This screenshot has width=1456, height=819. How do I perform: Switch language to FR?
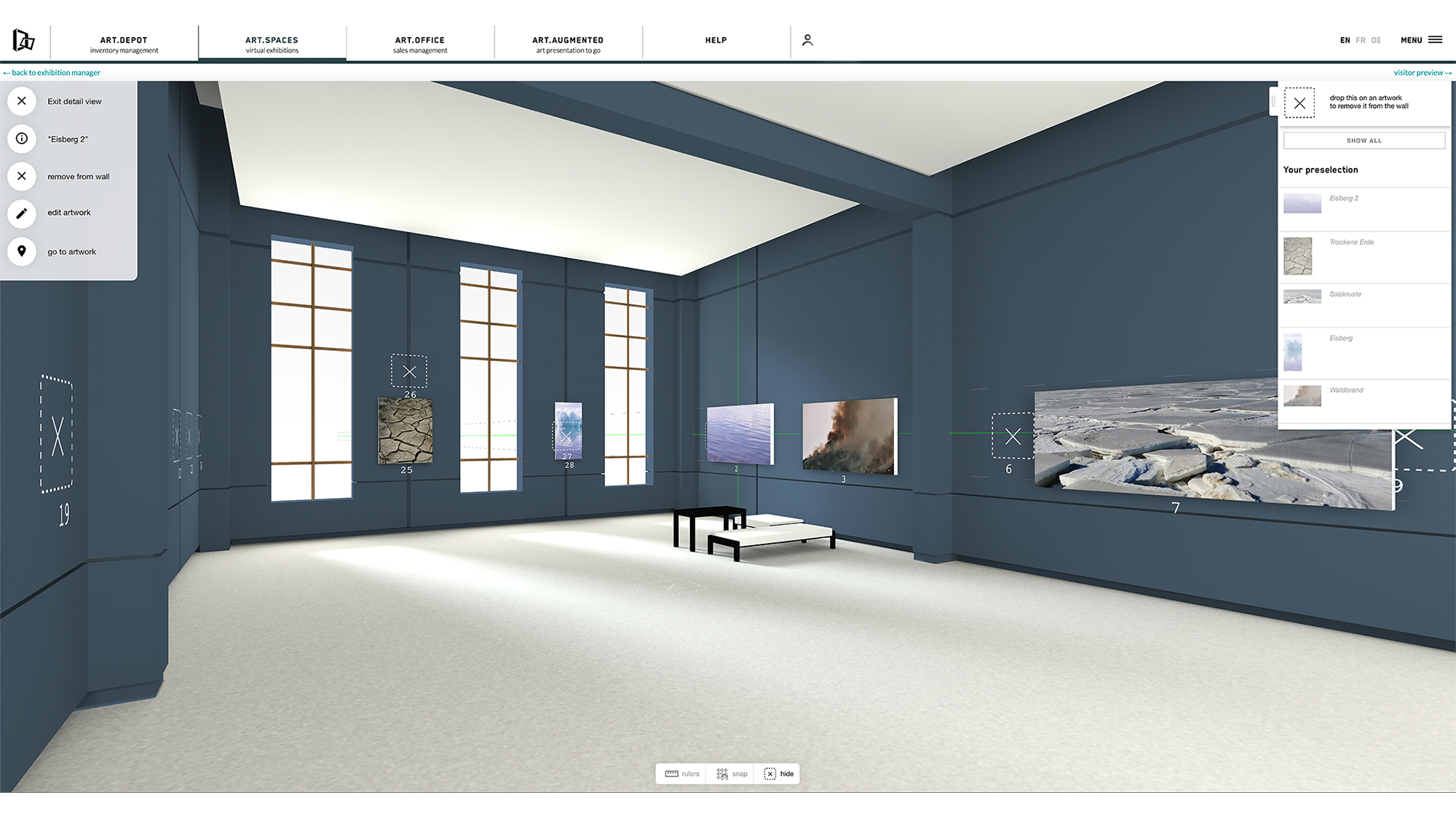pos(1361,40)
